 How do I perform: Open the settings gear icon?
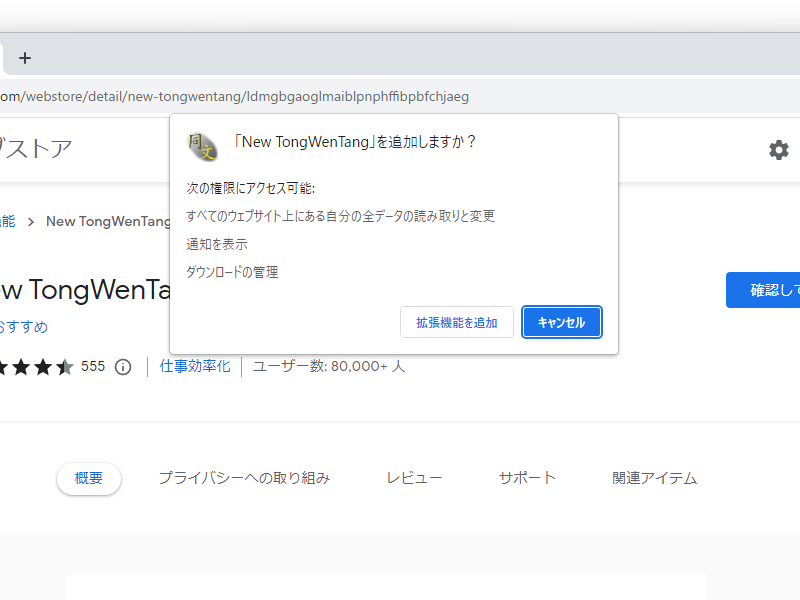coord(779,149)
